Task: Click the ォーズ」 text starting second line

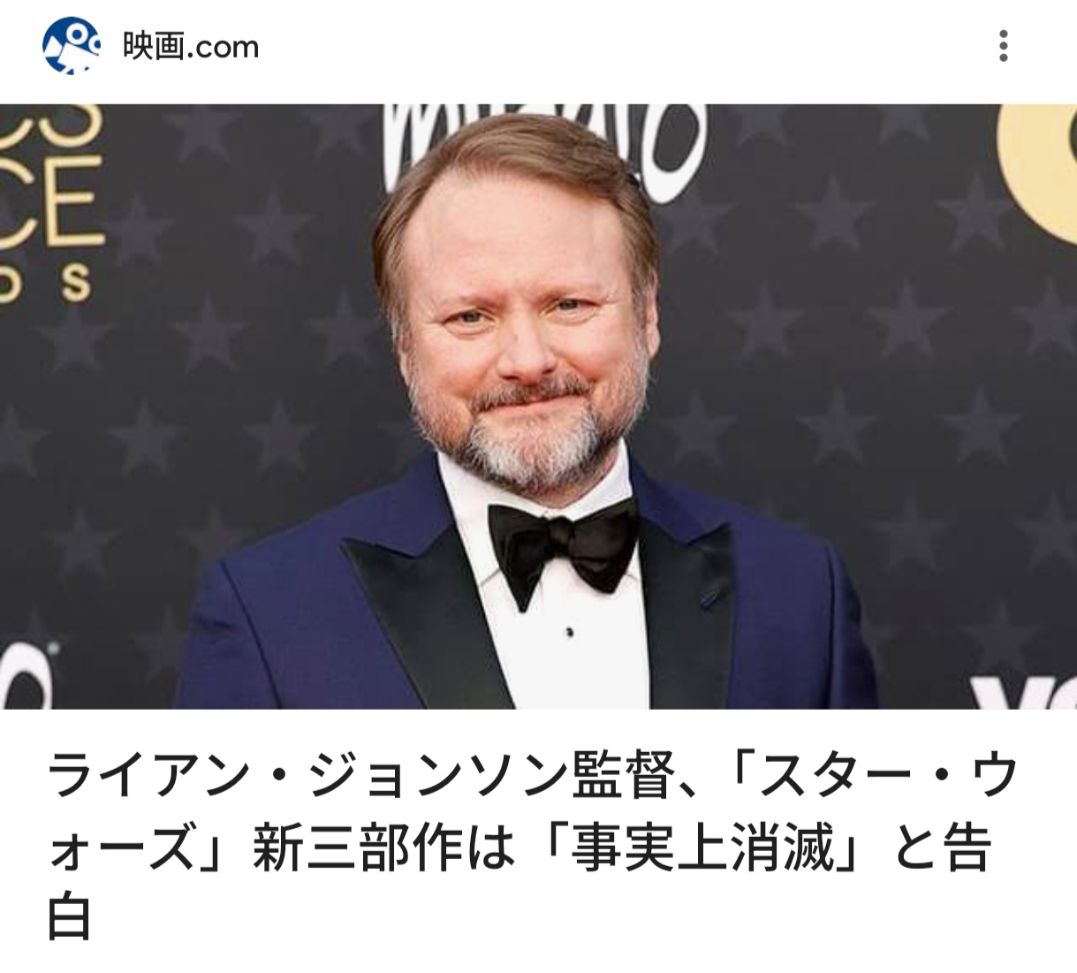Action: pyautogui.click(x=143, y=849)
